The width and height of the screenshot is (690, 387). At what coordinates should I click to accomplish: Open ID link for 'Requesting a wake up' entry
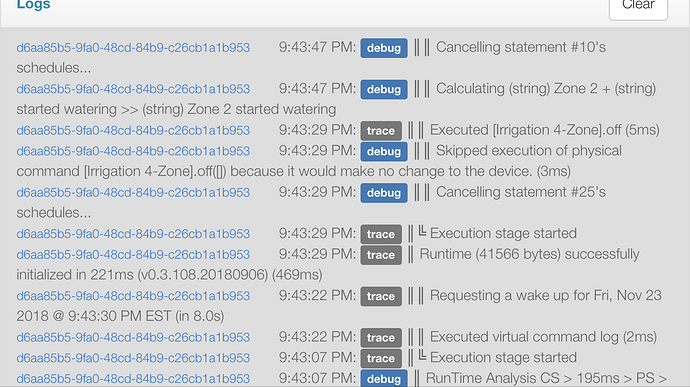(133, 296)
